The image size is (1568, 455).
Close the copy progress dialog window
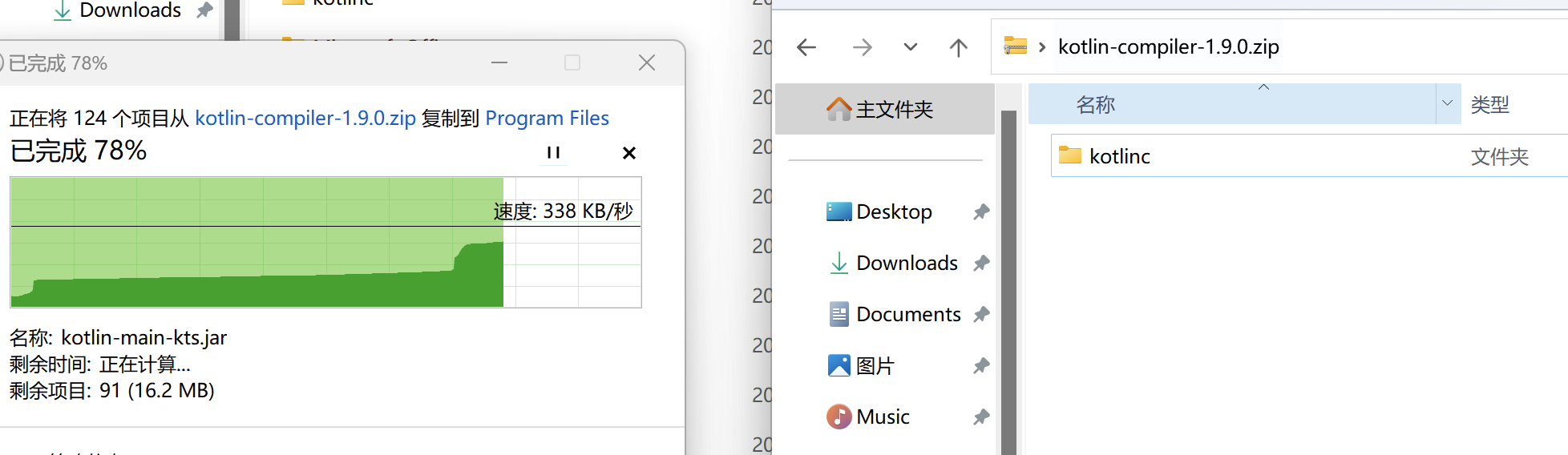647,62
